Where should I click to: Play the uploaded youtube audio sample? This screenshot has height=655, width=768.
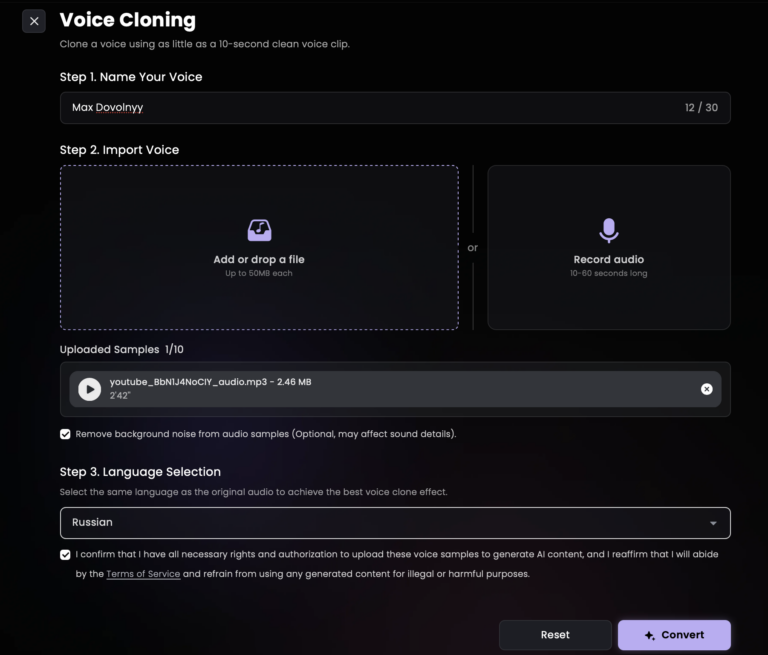tap(90, 389)
